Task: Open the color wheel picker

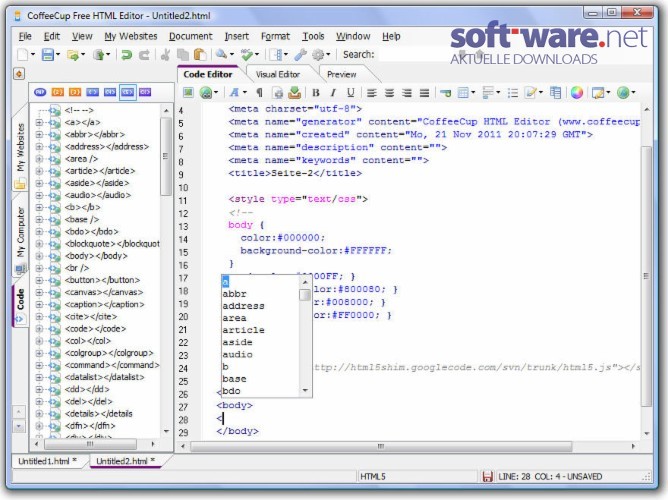Action: click(577, 92)
